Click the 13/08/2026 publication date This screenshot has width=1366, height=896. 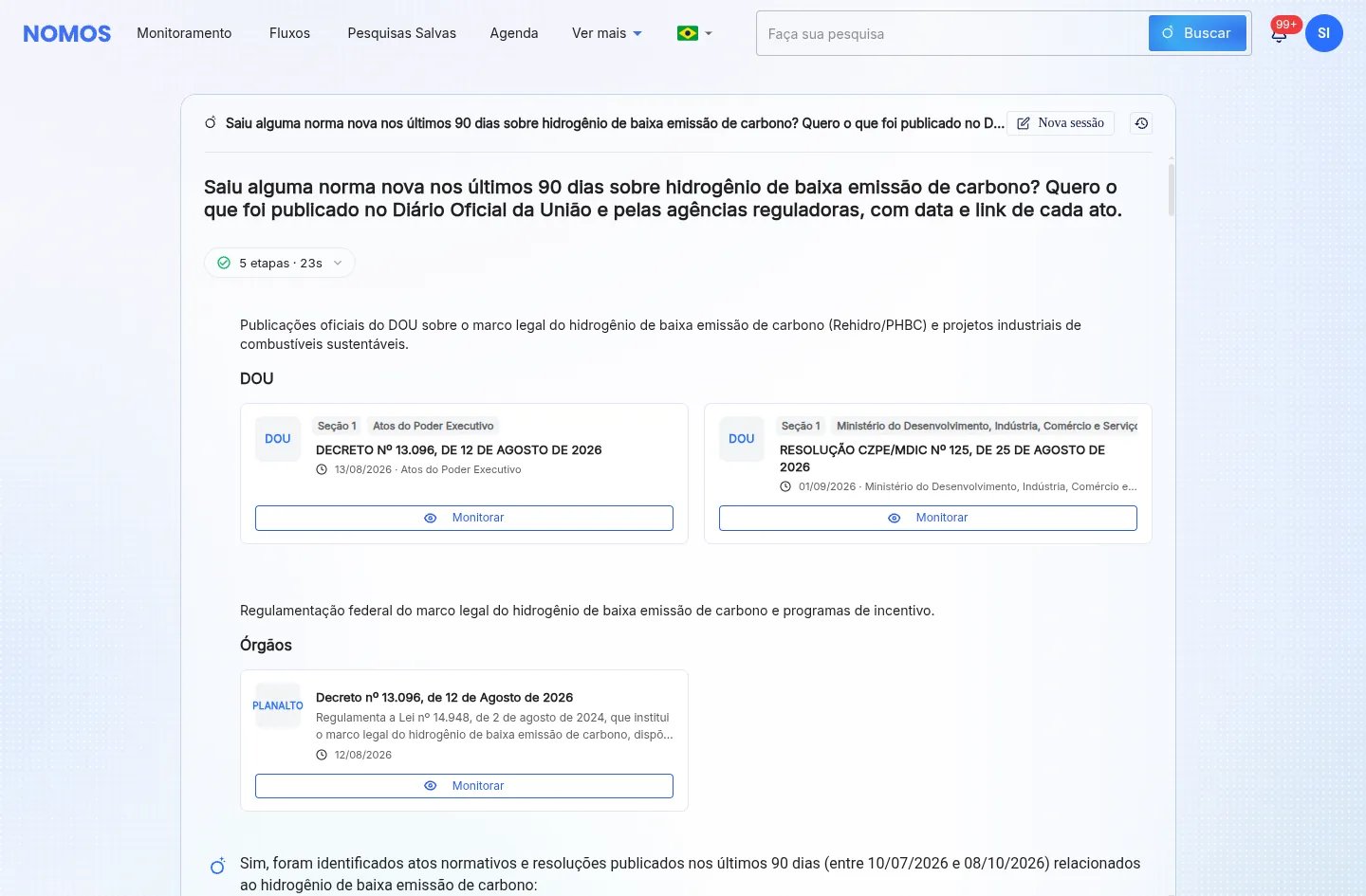(363, 469)
